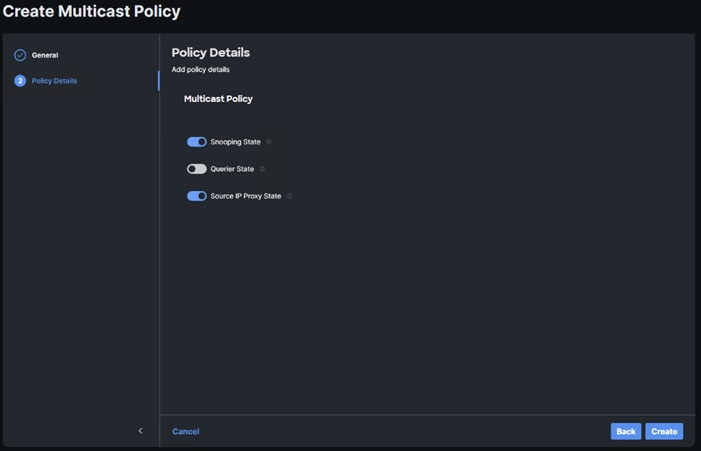Click the Create Multicast Policy title

[x=92, y=12]
